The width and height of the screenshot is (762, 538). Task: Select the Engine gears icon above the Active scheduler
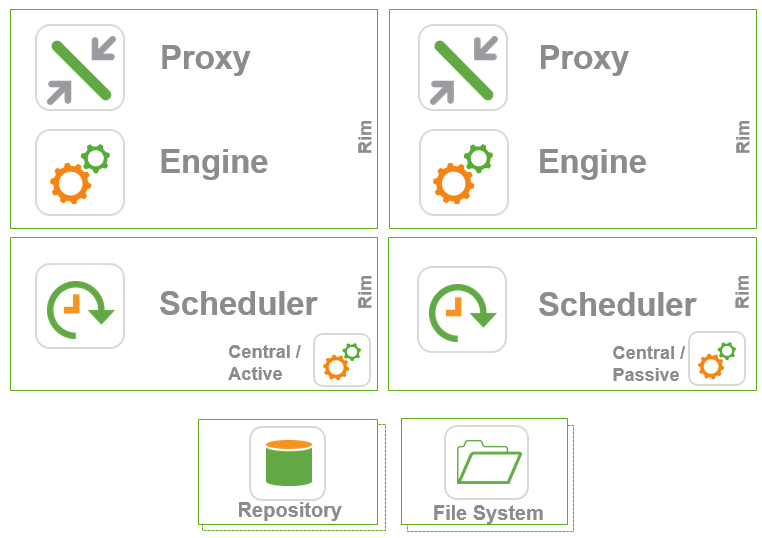click(x=80, y=172)
